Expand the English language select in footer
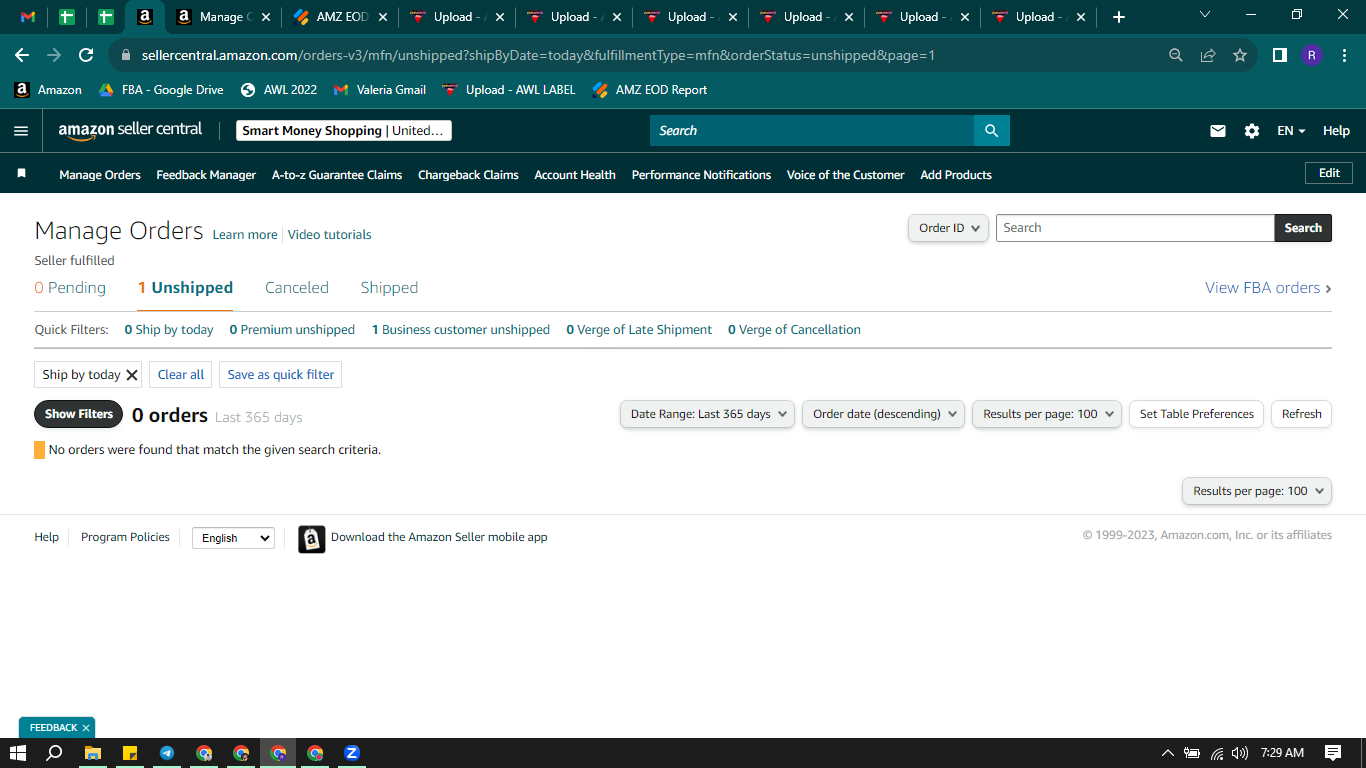1366x768 pixels. click(x=233, y=538)
